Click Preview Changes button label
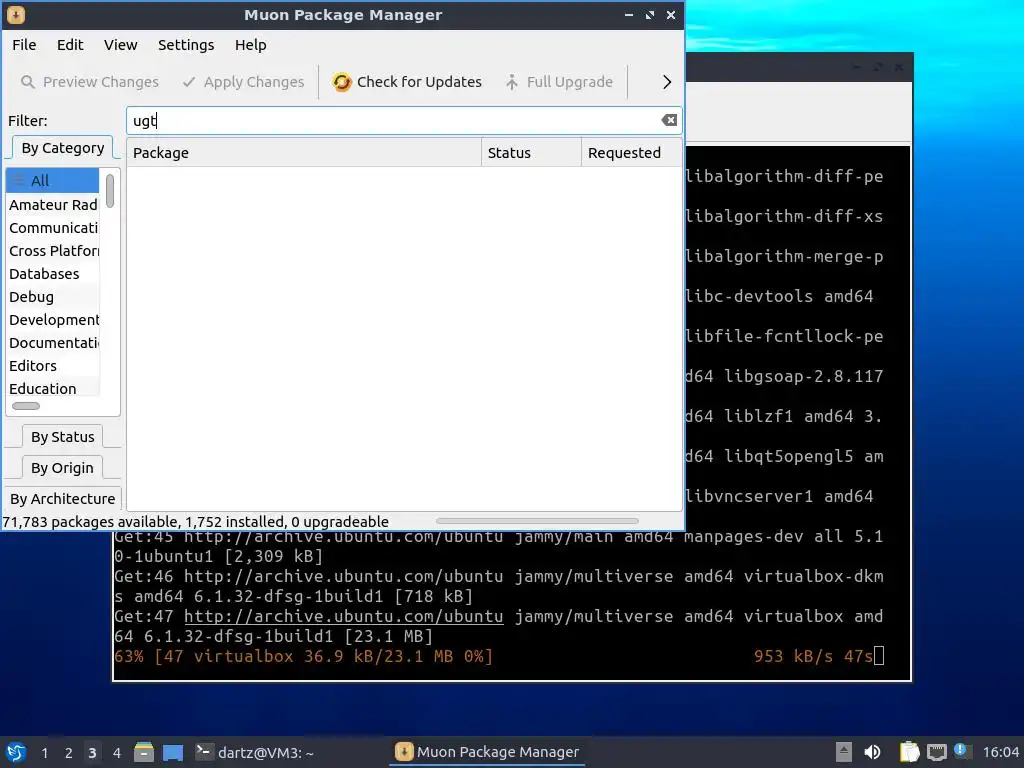Screen dimensions: 1024x768 click(x=101, y=82)
